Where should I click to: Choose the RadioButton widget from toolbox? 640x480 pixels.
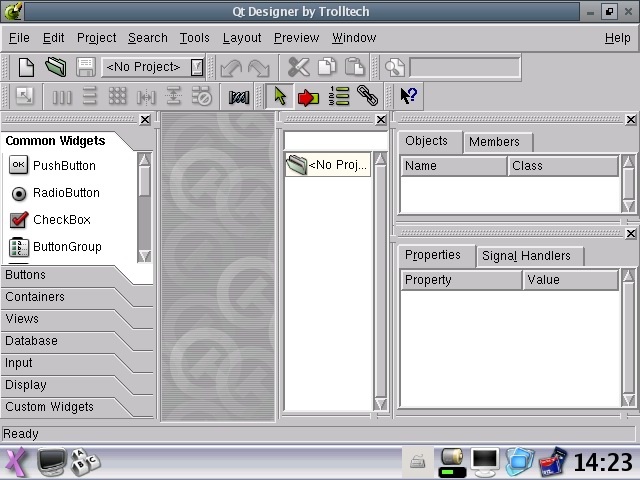tap(66, 193)
